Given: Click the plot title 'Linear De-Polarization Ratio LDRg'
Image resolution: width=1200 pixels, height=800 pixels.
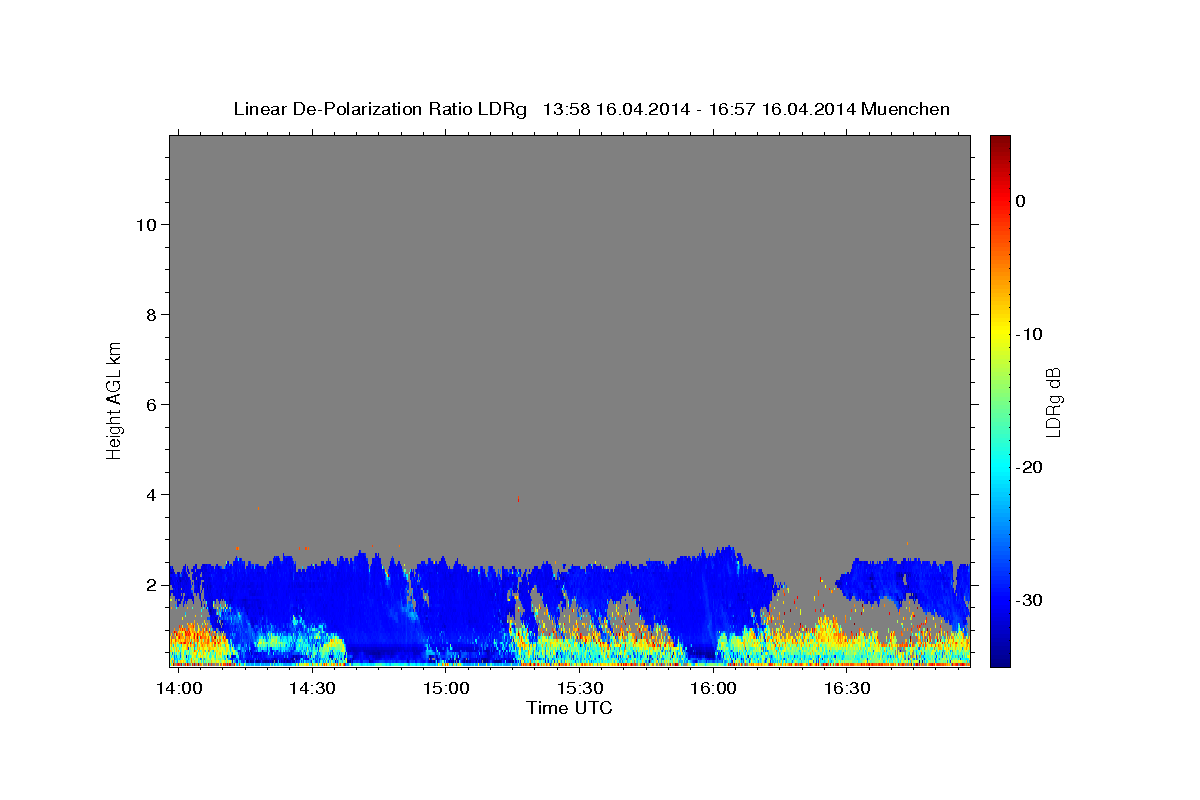Looking at the screenshot, I should (380, 109).
